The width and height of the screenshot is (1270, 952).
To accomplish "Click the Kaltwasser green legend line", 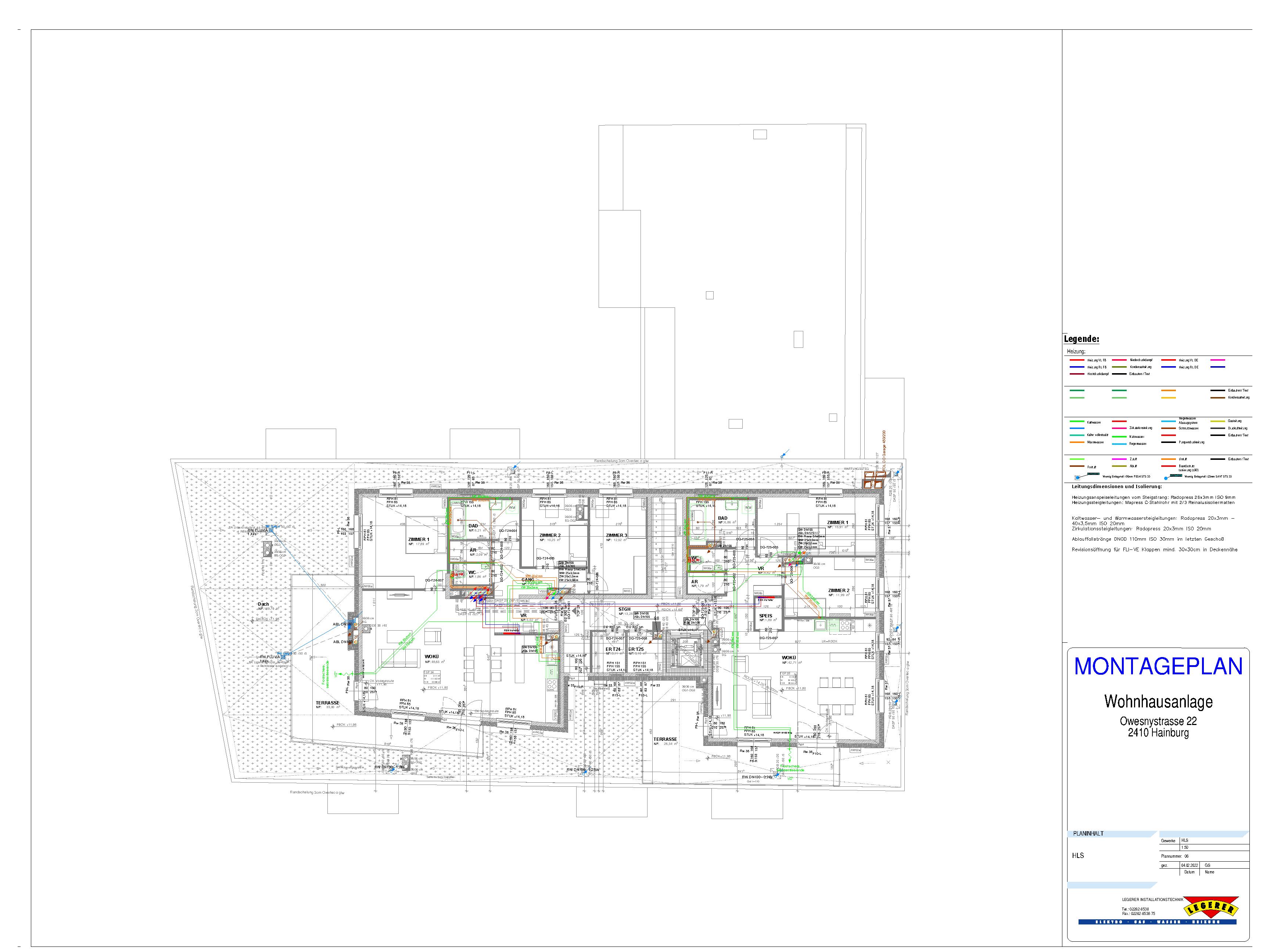I will point(1077,421).
